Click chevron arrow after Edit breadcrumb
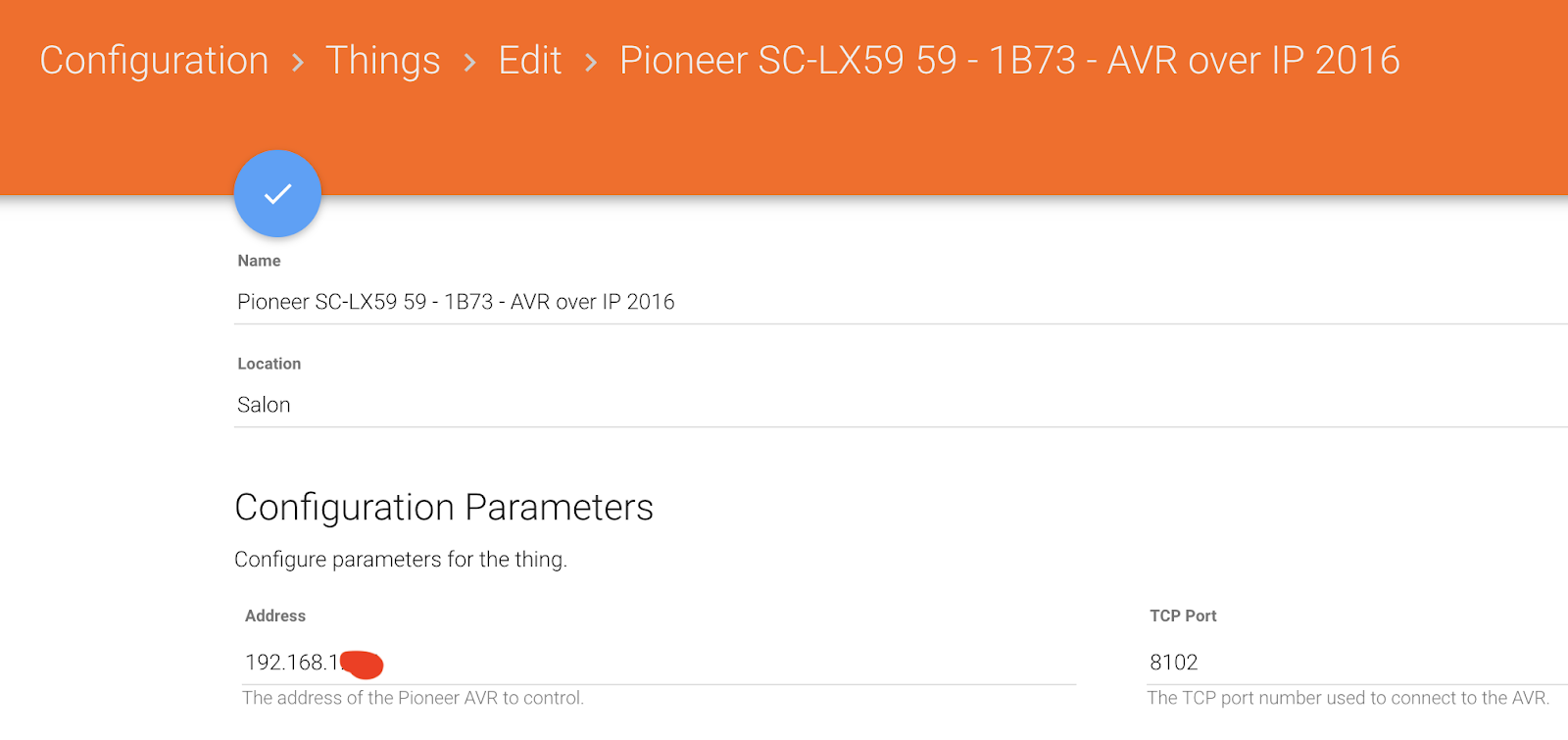 point(591,63)
